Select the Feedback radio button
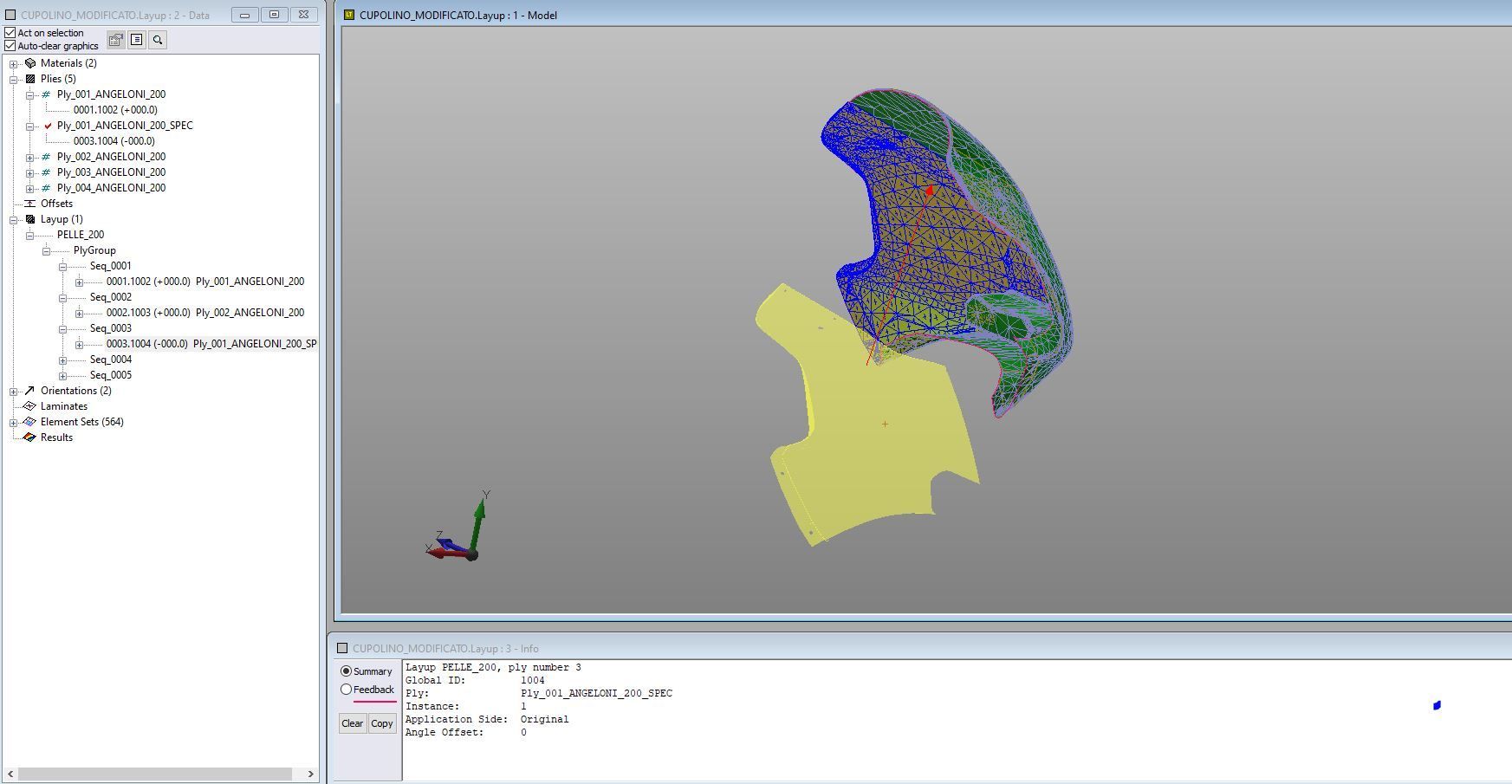 coord(347,690)
